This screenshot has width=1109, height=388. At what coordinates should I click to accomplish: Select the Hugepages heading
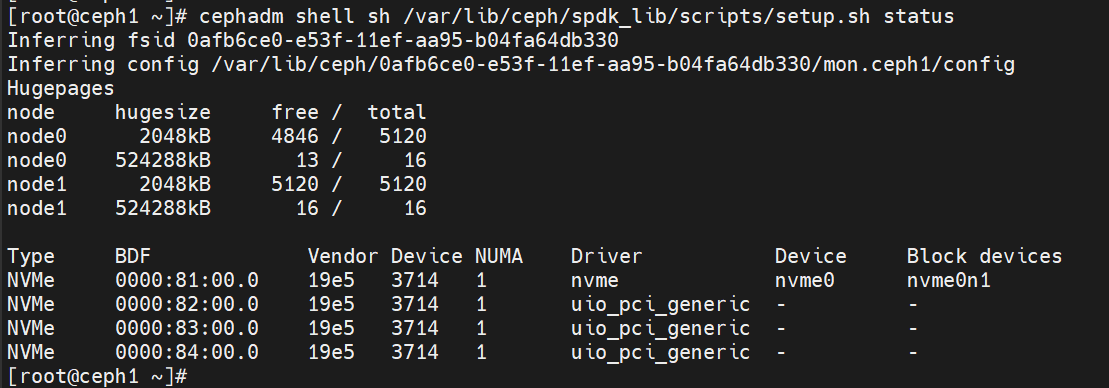(60, 88)
